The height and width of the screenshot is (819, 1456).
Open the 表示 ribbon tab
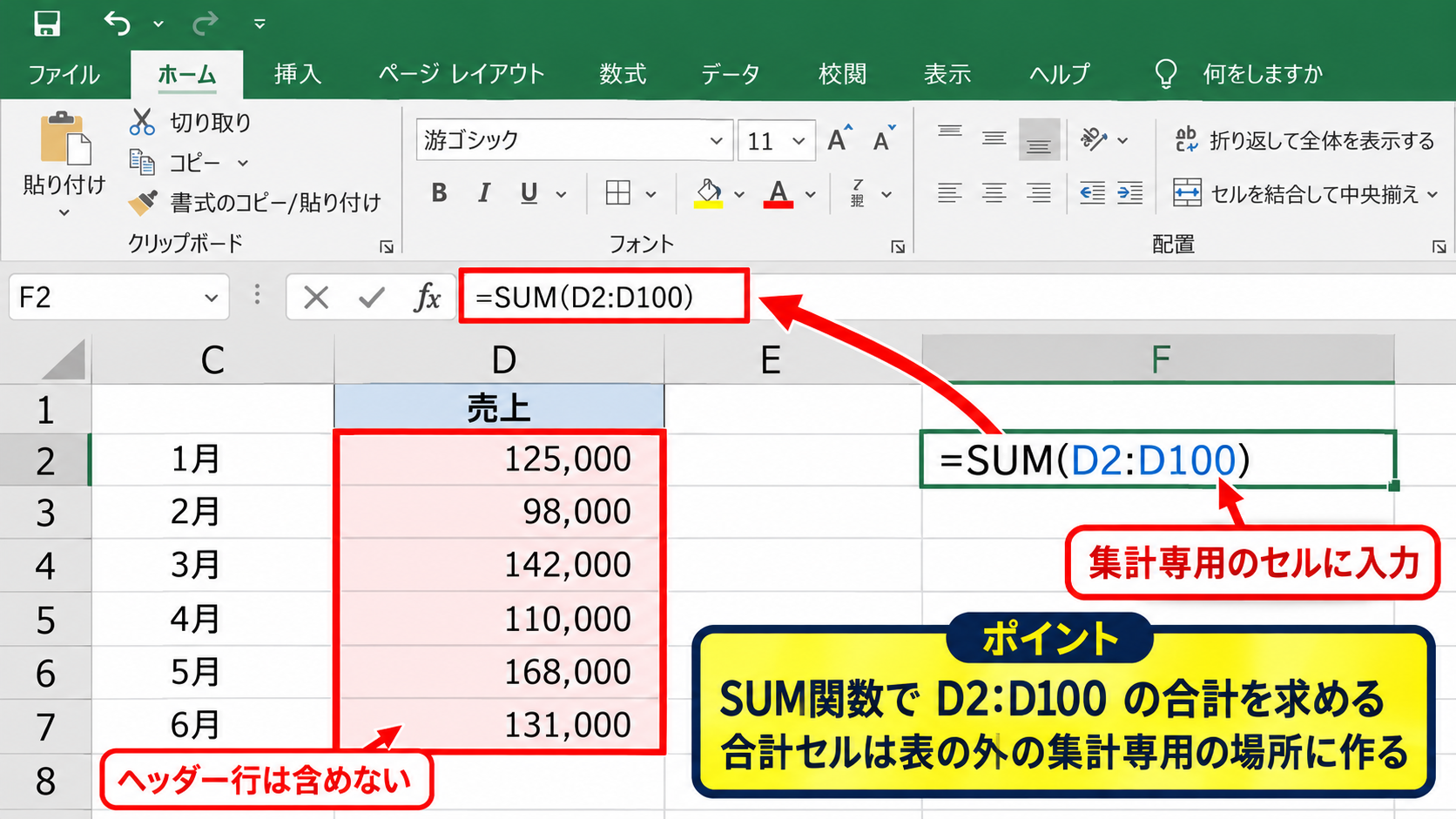[947, 74]
